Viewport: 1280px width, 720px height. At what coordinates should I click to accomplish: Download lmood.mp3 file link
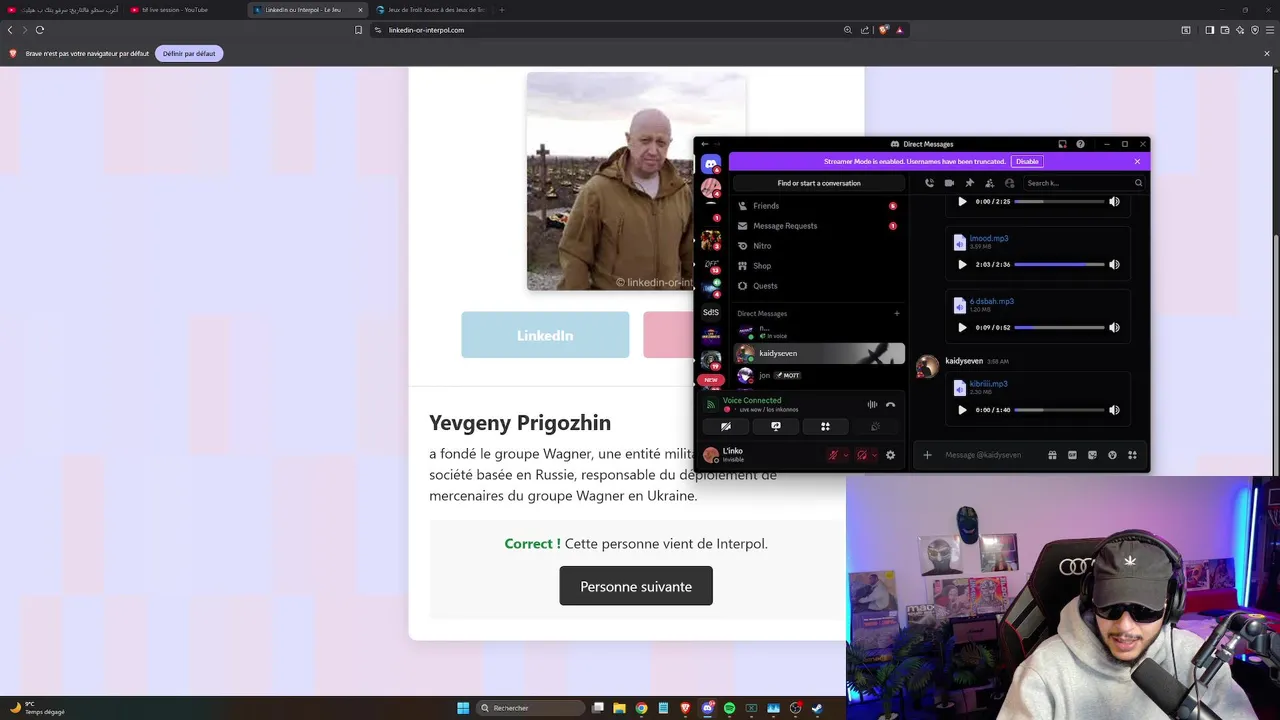[988, 238]
